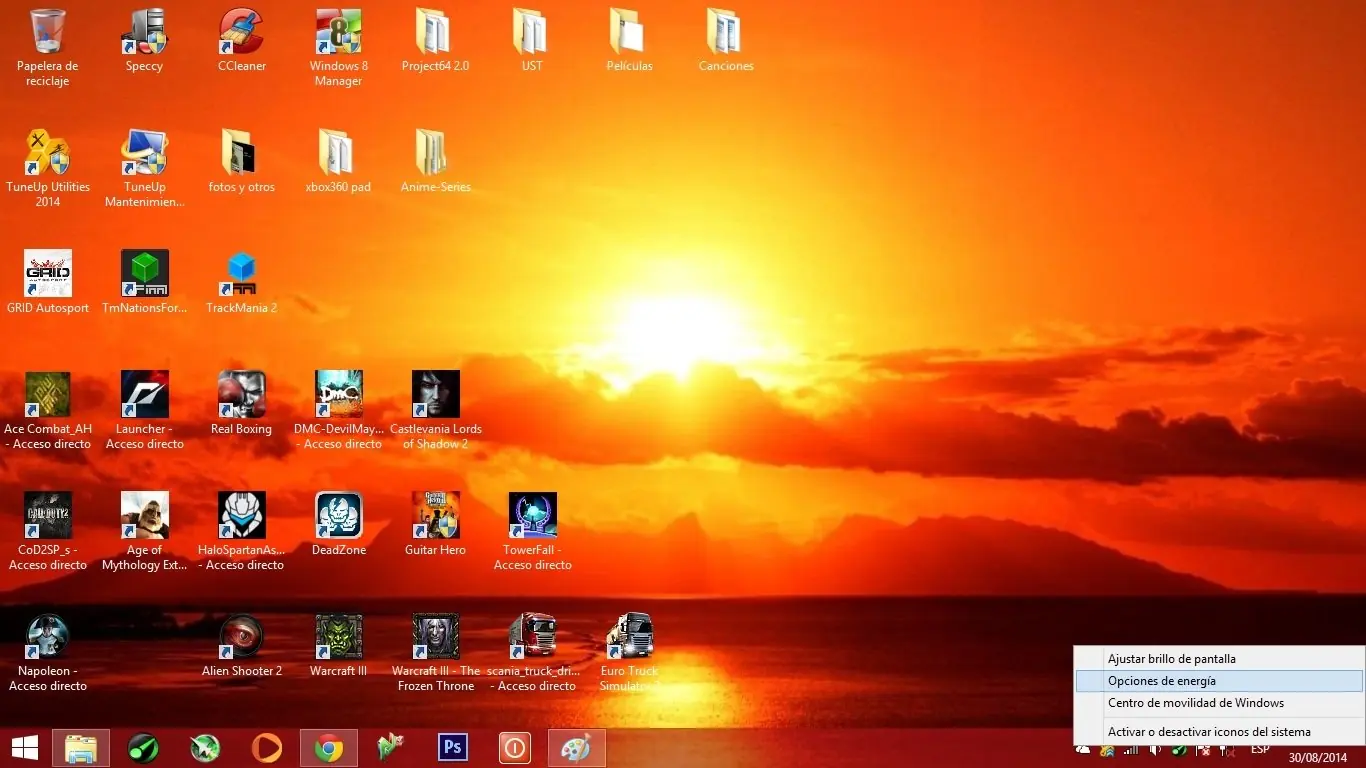
Task: Select the fotos y otros folder
Action: (x=241, y=162)
